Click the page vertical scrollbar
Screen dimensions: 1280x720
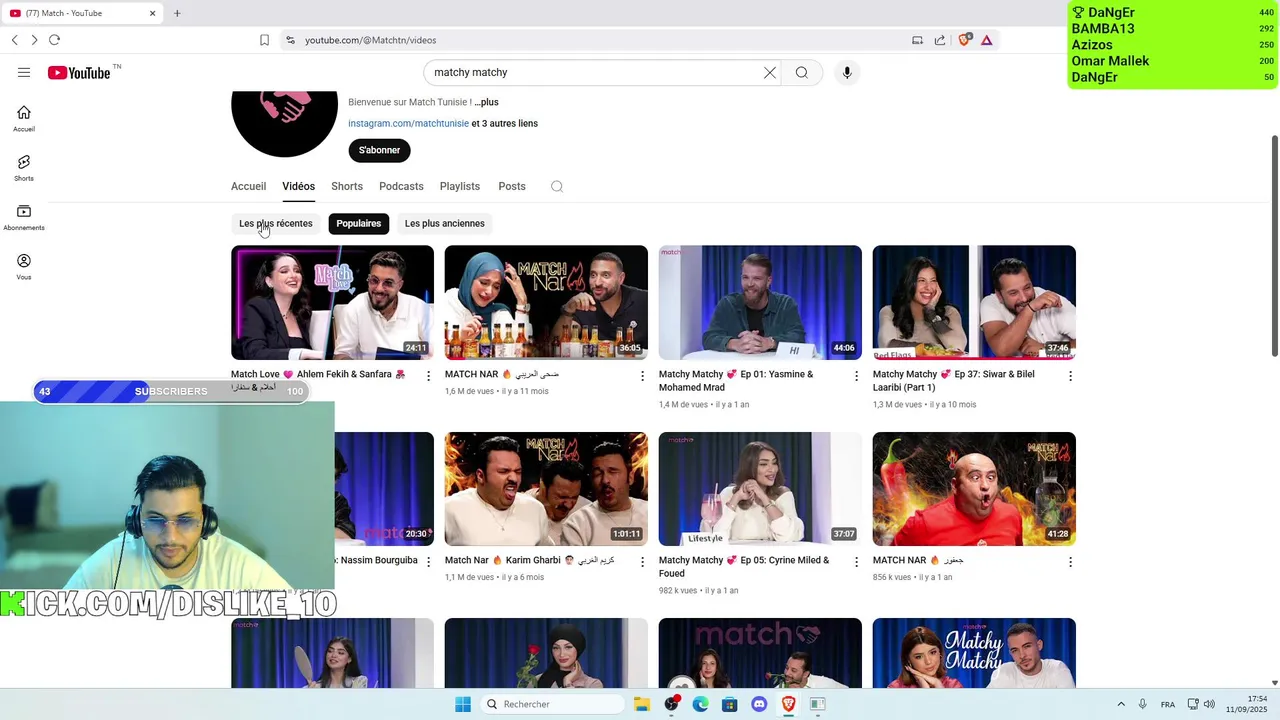click(1274, 245)
